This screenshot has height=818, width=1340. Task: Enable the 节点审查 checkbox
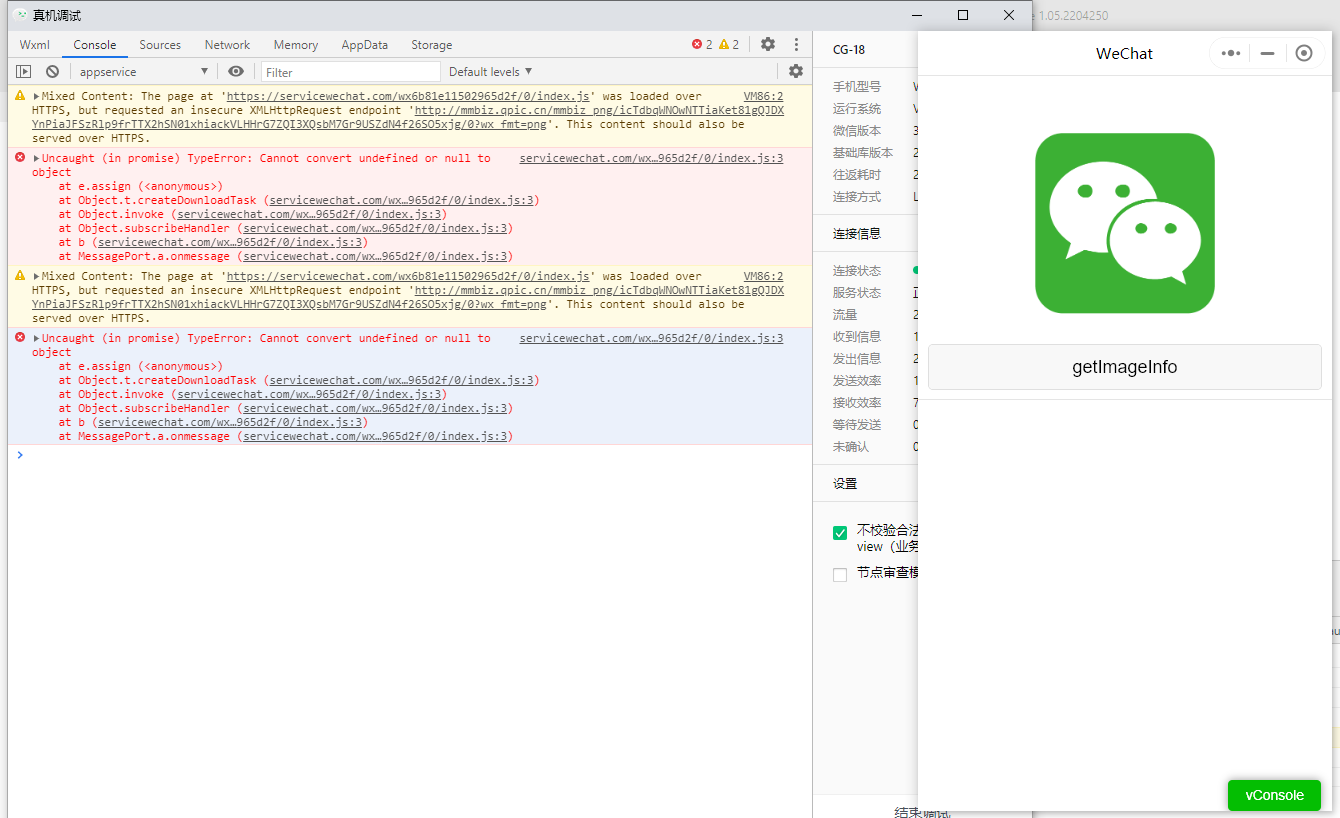840,574
